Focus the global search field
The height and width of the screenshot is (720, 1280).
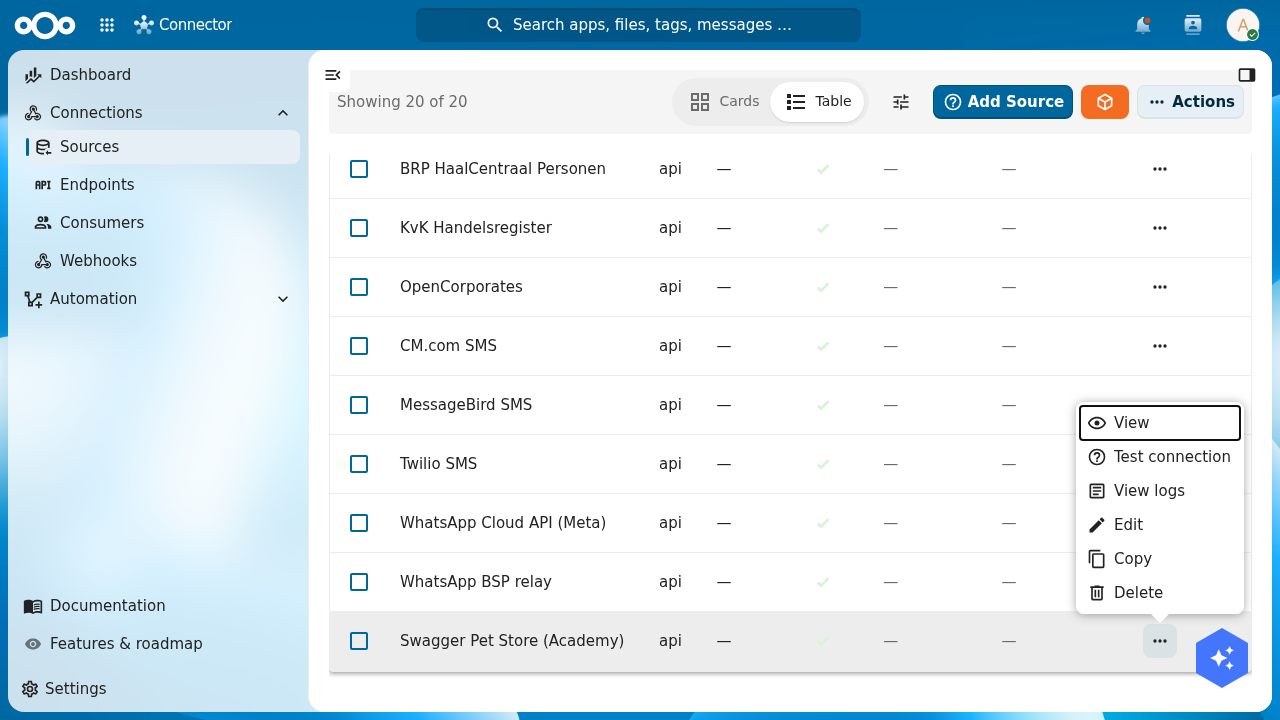pos(638,25)
